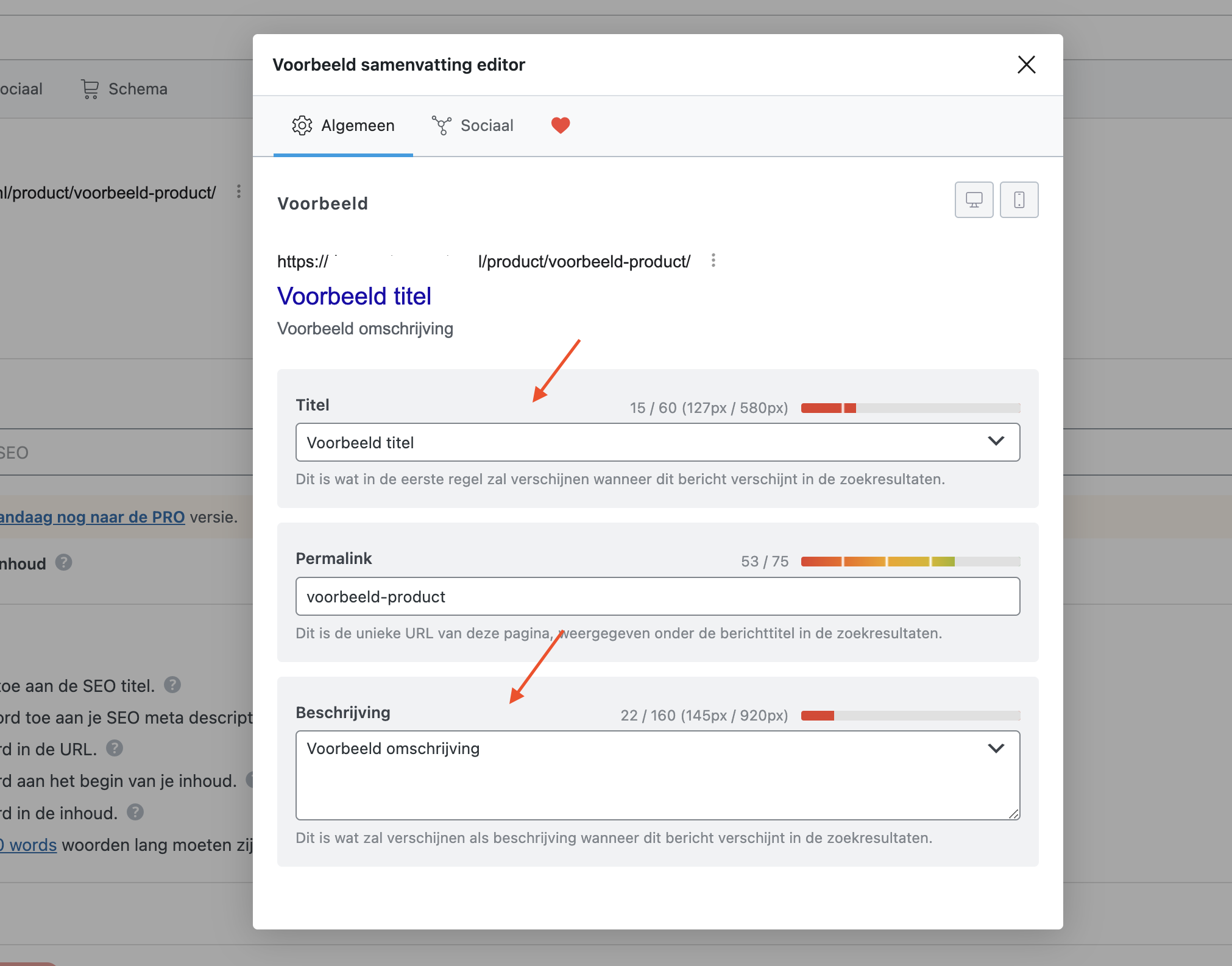Click help icon beside 'in de URL'
The width and height of the screenshot is (1232, 966).
[x=115, y=748]
